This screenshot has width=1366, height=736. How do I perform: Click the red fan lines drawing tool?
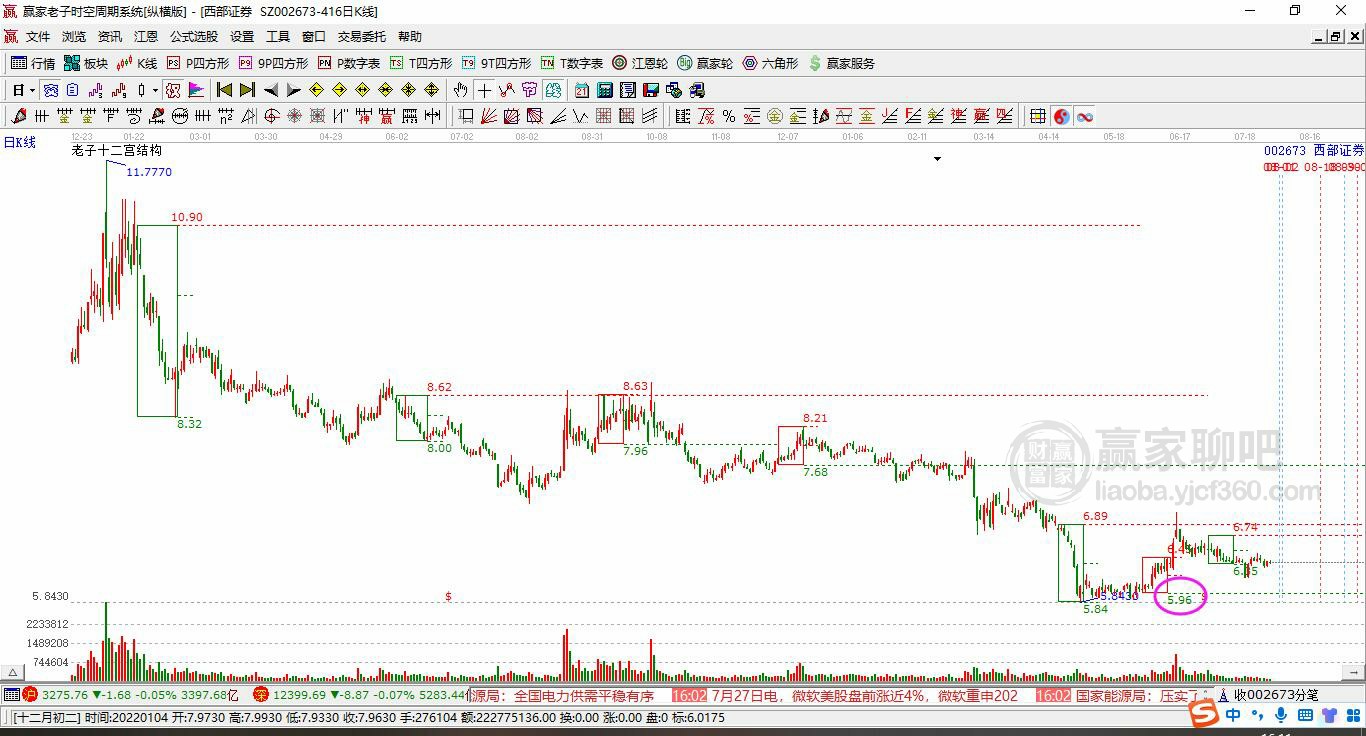click(x=488, y=116)
